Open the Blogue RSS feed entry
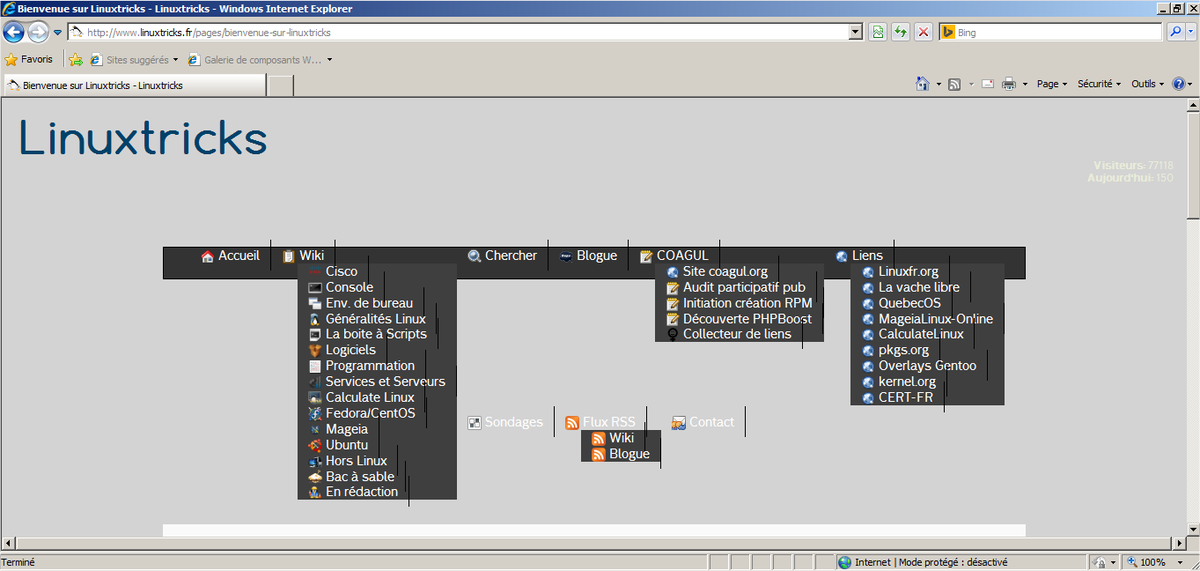This screenshot has height=571, width=1200. click(620, 454)
